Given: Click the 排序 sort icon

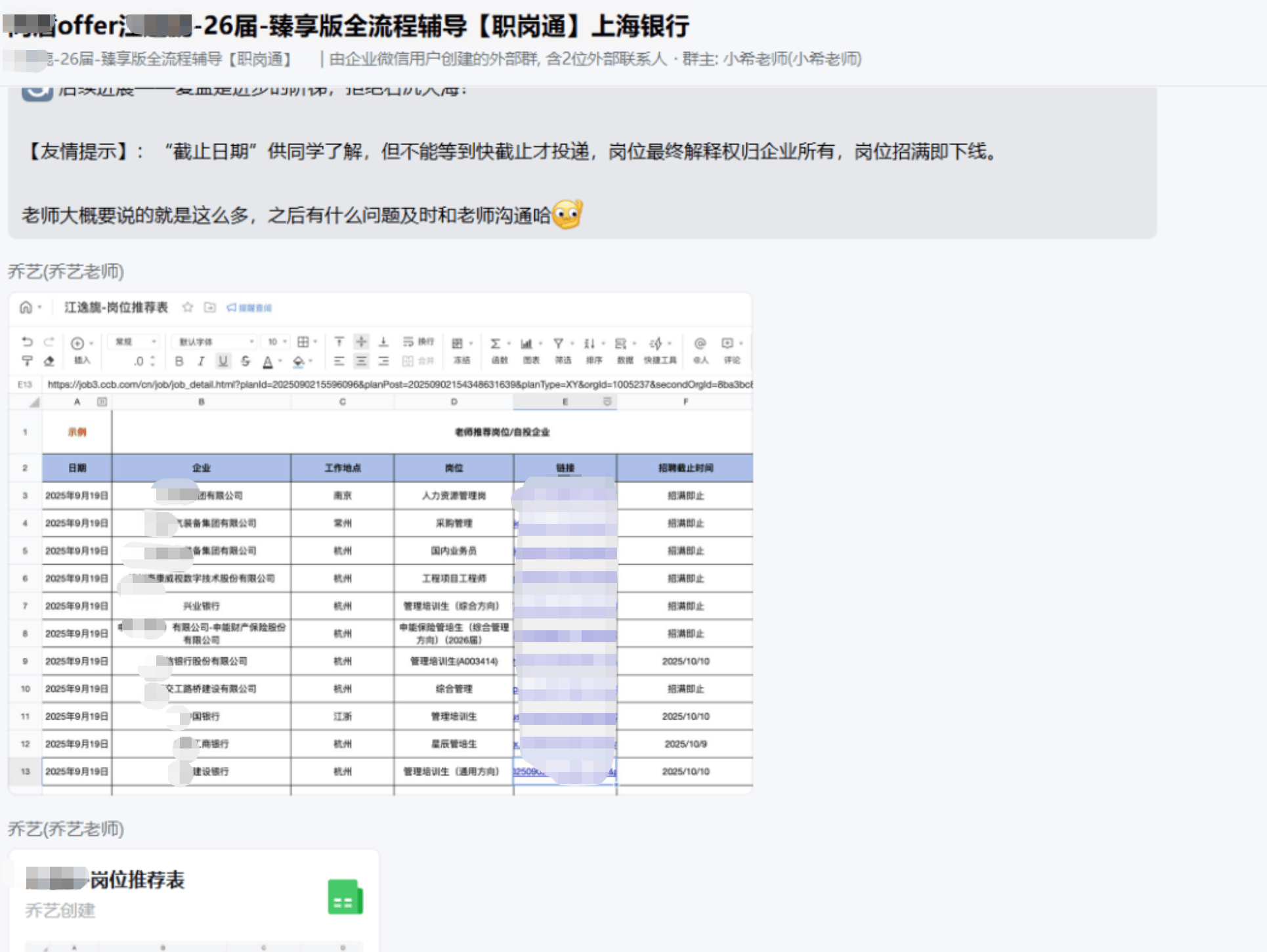Looking at the screenshot, I should point(590,343).
